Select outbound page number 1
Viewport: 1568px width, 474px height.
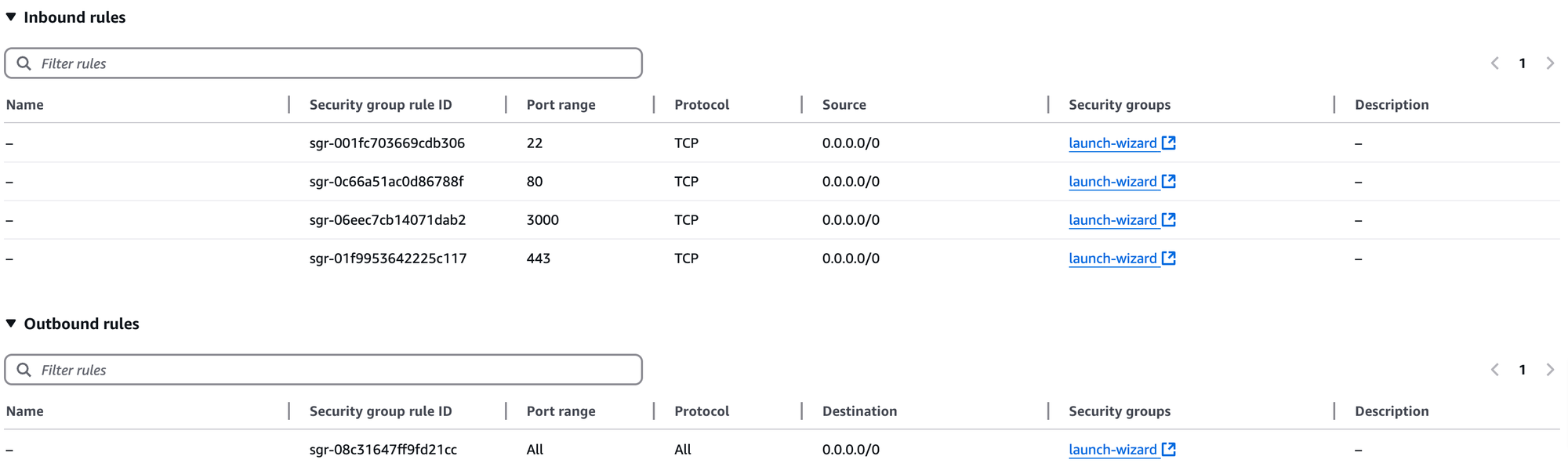[x=1523, y=370]
